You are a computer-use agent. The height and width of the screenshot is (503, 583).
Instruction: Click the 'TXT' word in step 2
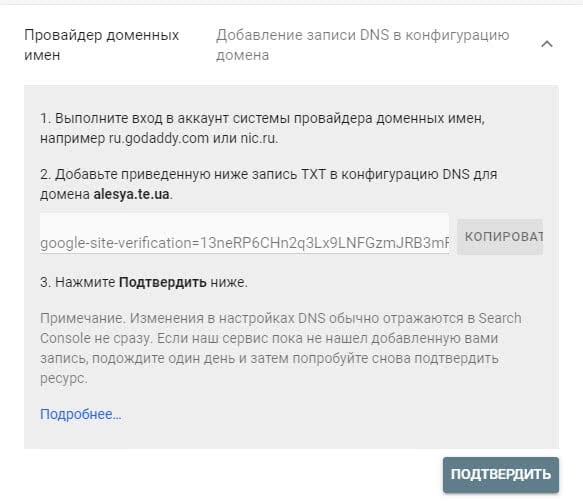[x=313, y=174]
